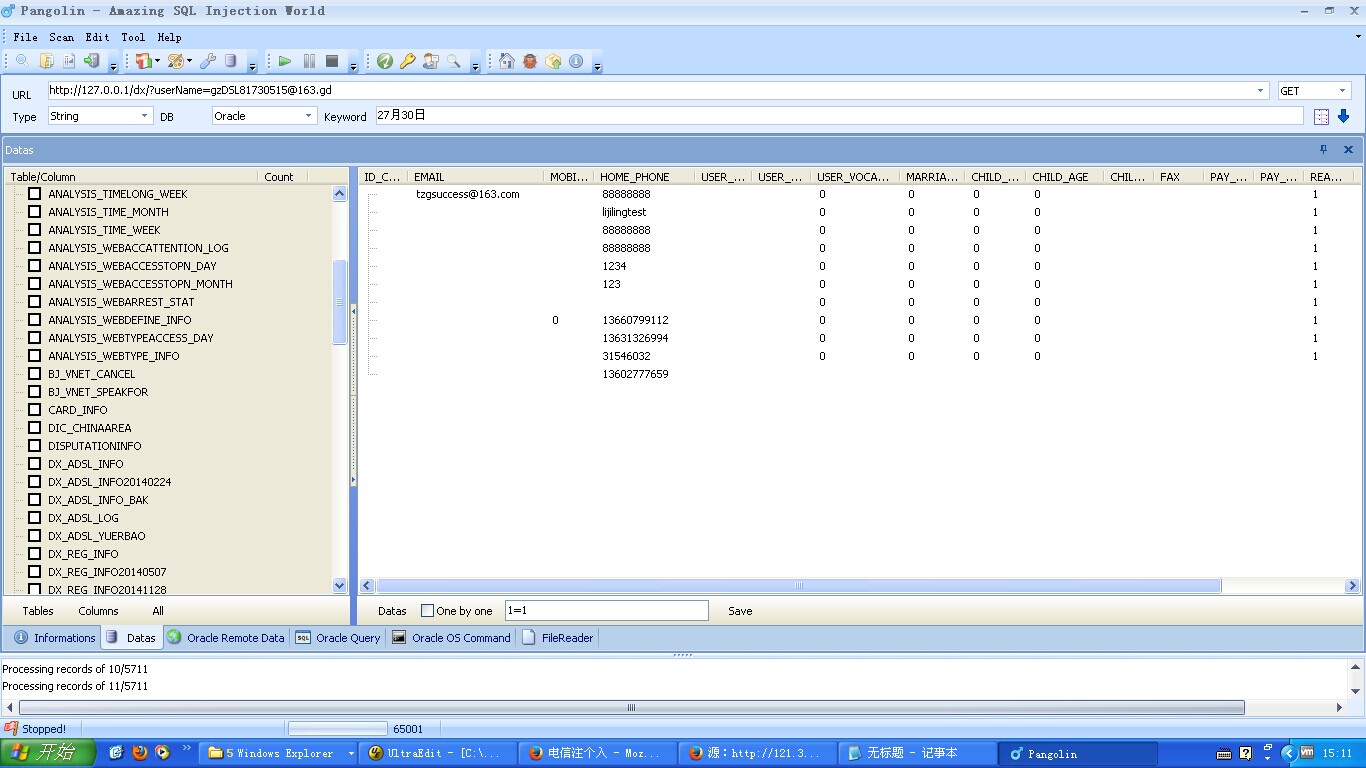Image resolution: width=1366 pixels, height=768 pixels.
Task: Open the DB Oracle dropdown
Action: pos(308,116)
